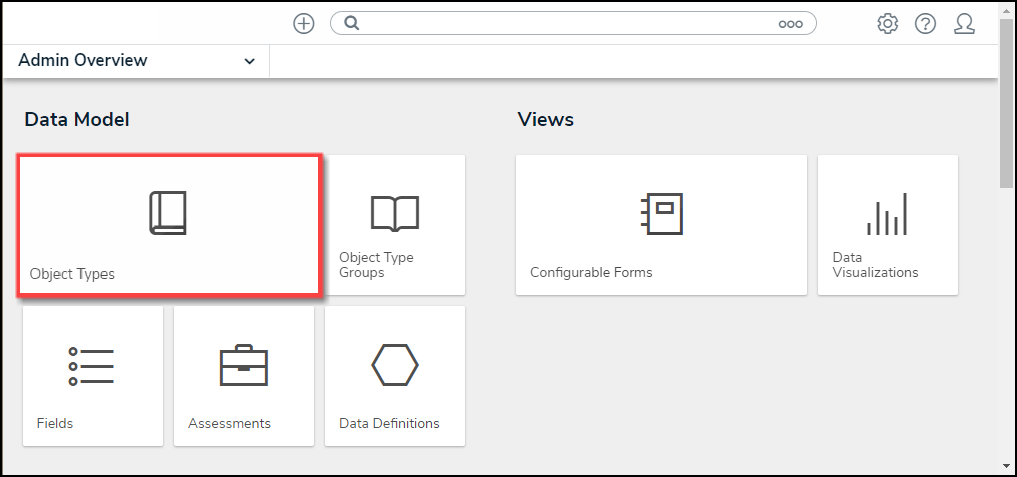Image resolution: width=1017 pixels, height=477 pixels.
Task: Click the Help question mark icon
Action: 925,24
